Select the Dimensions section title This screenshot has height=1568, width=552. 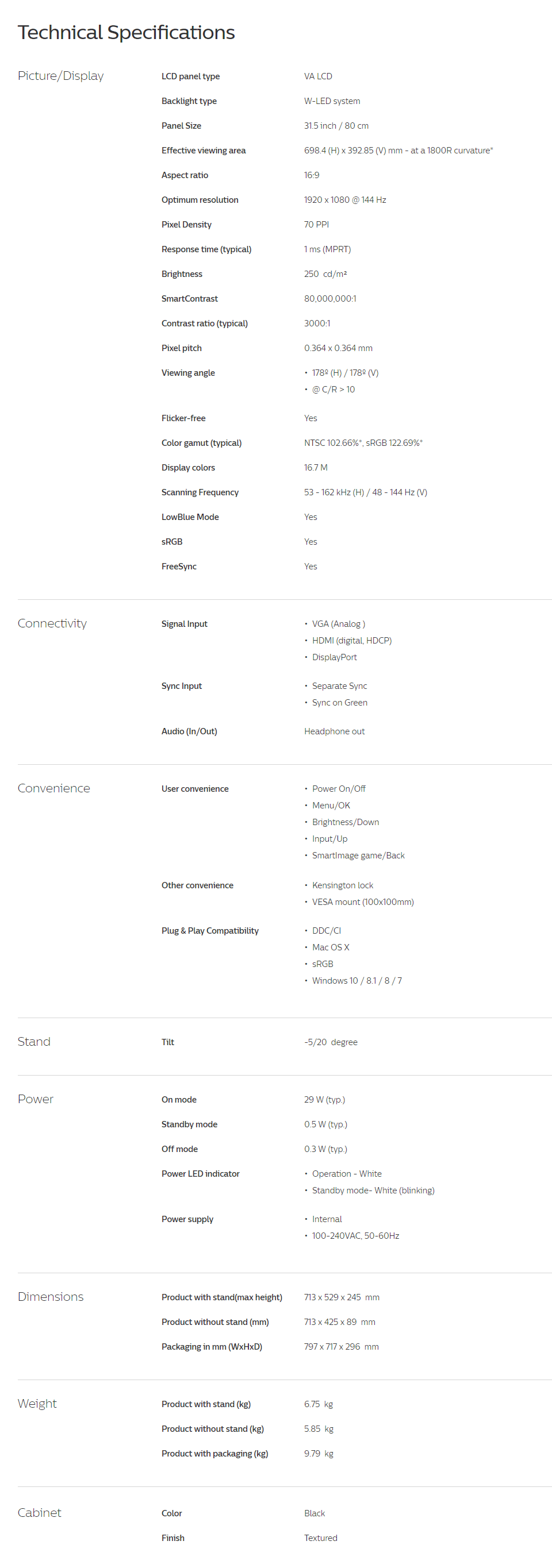[51, 1297]
